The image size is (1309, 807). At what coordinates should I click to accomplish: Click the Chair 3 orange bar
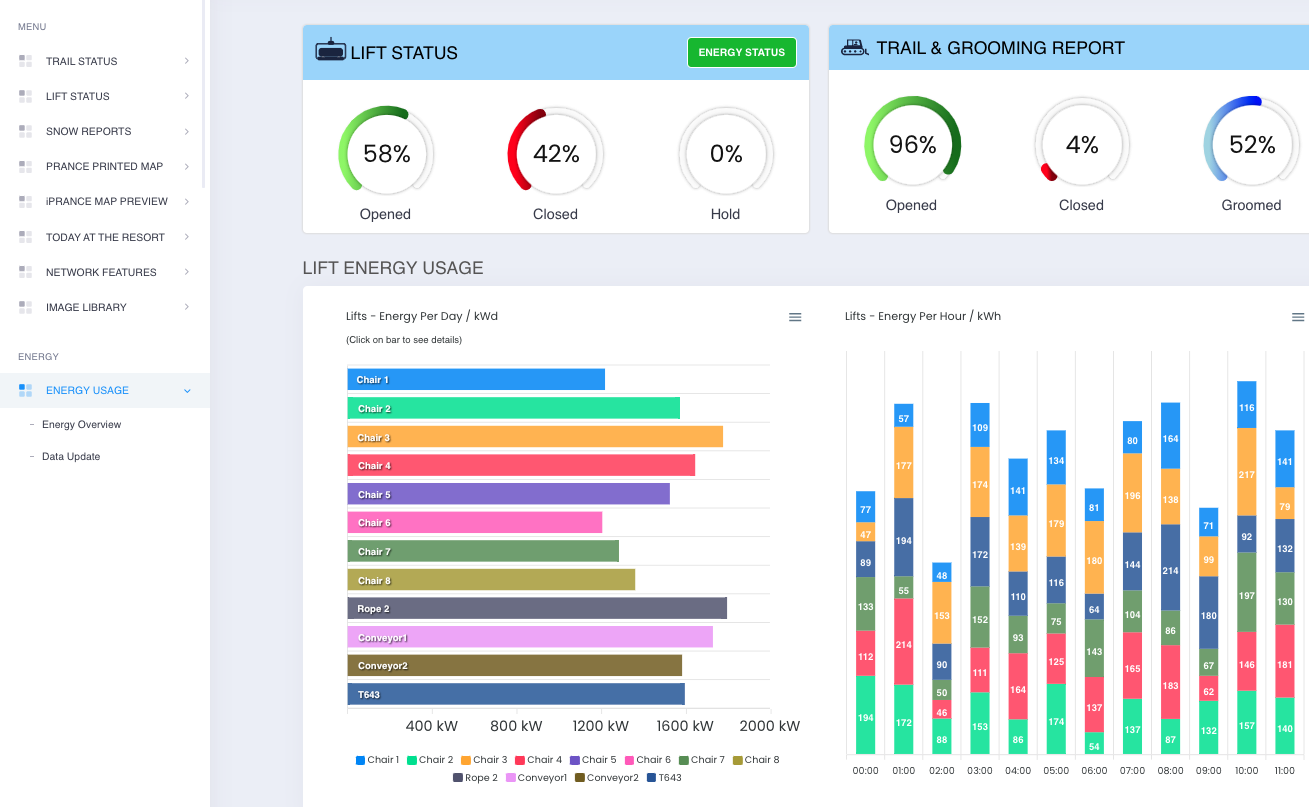coord(535,437)
